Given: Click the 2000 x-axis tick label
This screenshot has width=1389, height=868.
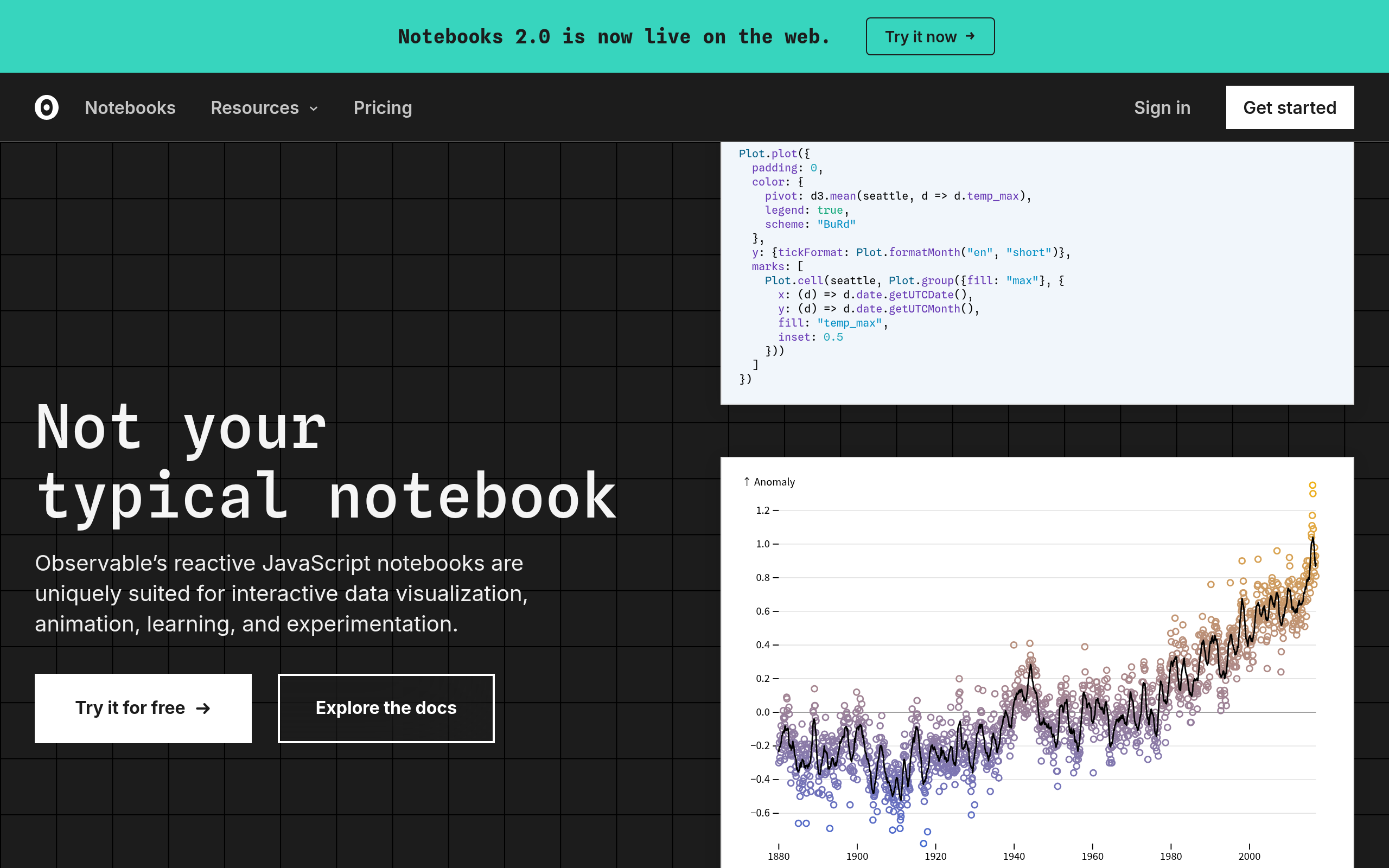Looking at the screenshot, I should point(1249,856).
